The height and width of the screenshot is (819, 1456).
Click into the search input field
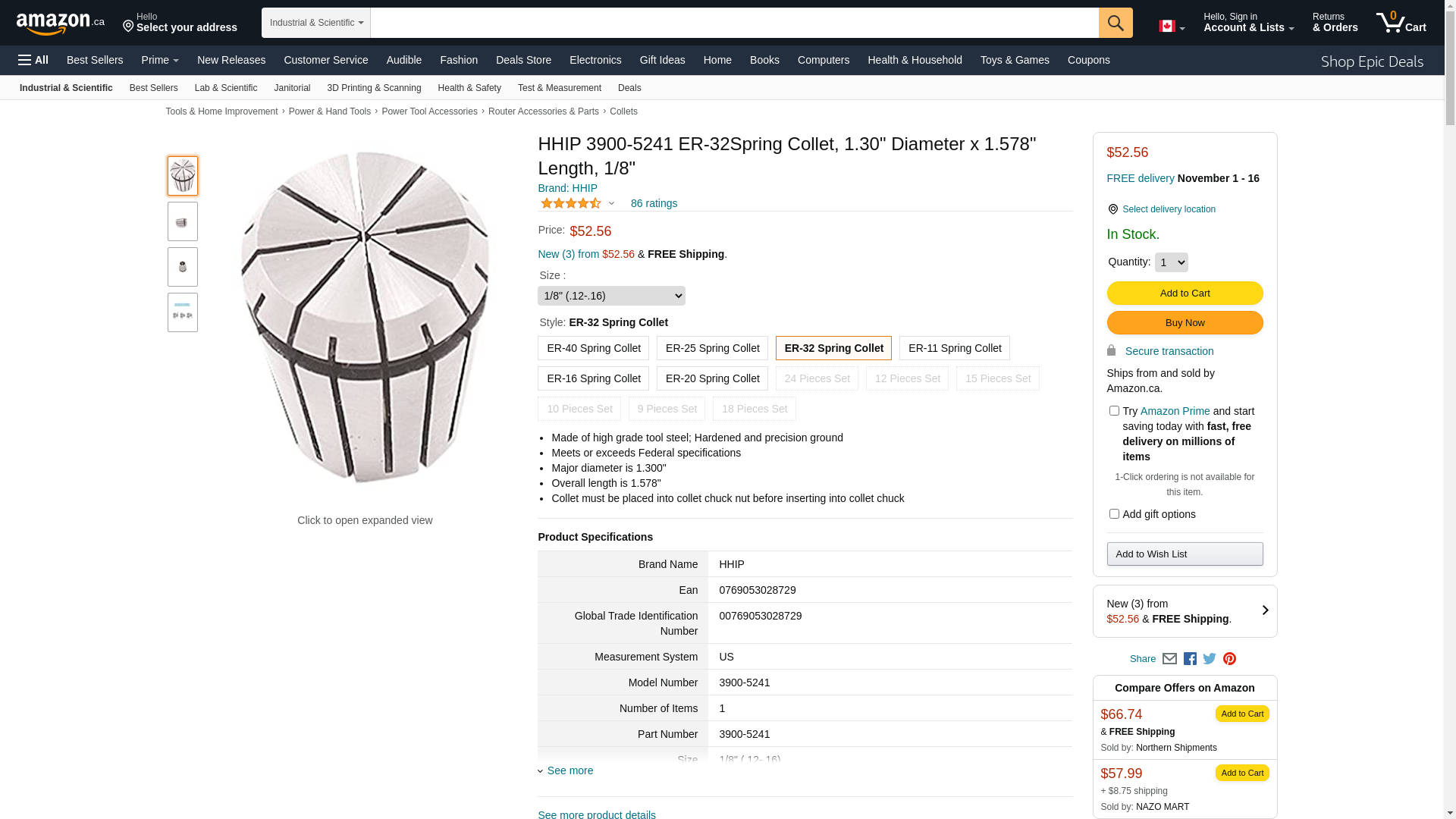(734, 23)
